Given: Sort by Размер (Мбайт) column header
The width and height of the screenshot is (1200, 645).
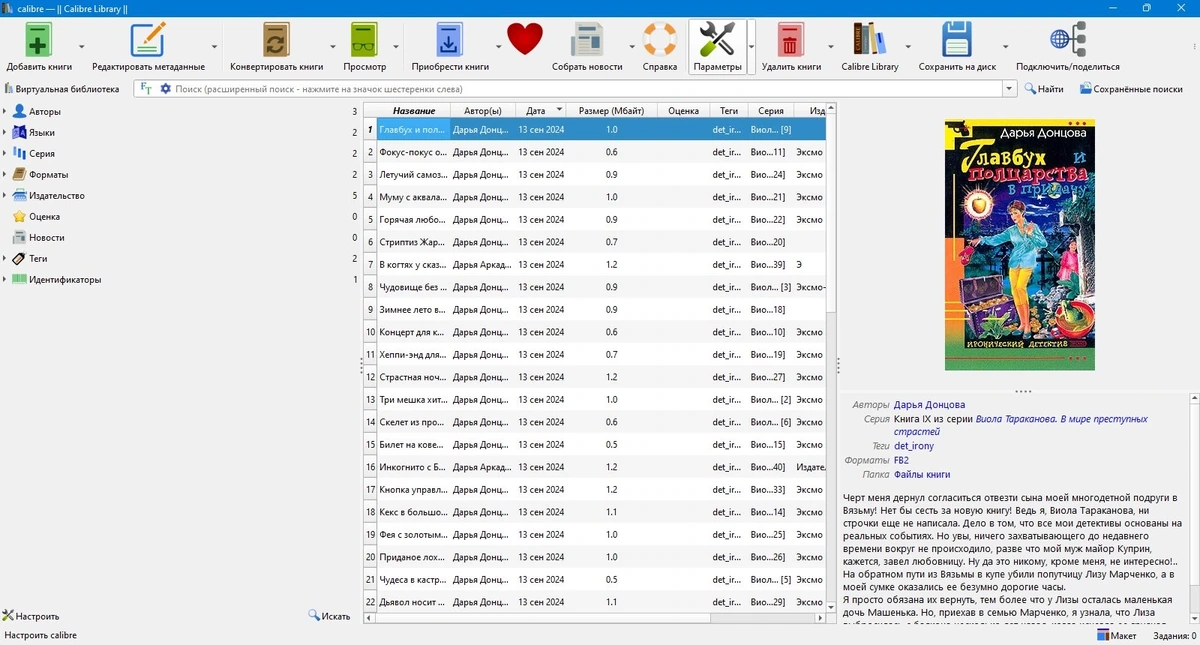Looking at the screenshot, I should tap(612, 111).
